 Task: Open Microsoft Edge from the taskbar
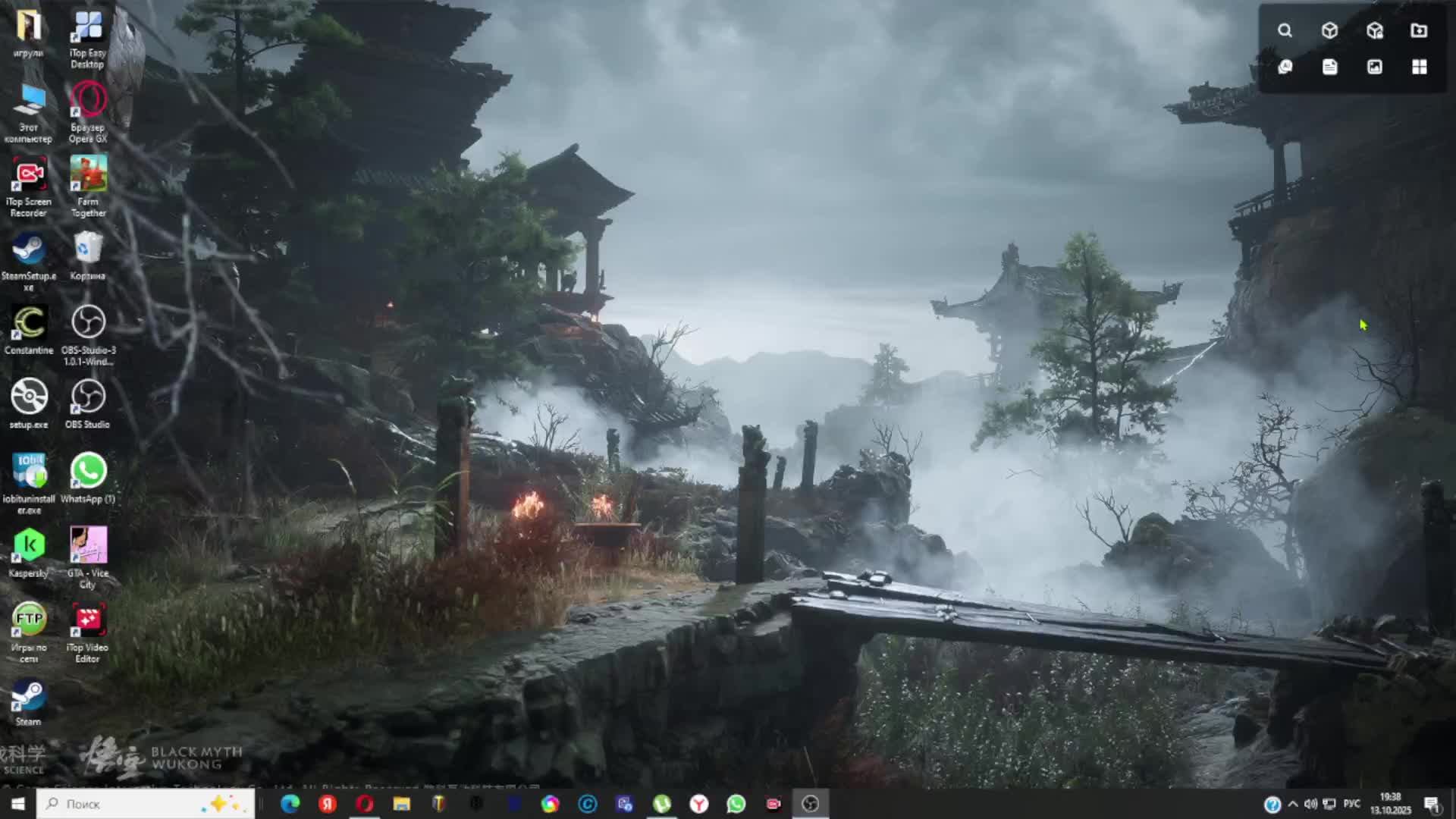(290, 804)
